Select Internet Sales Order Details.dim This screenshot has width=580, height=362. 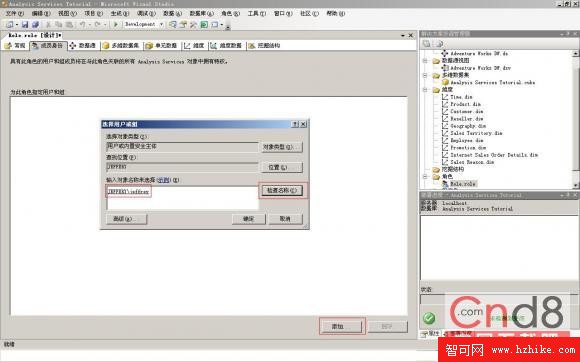point(494,155)
